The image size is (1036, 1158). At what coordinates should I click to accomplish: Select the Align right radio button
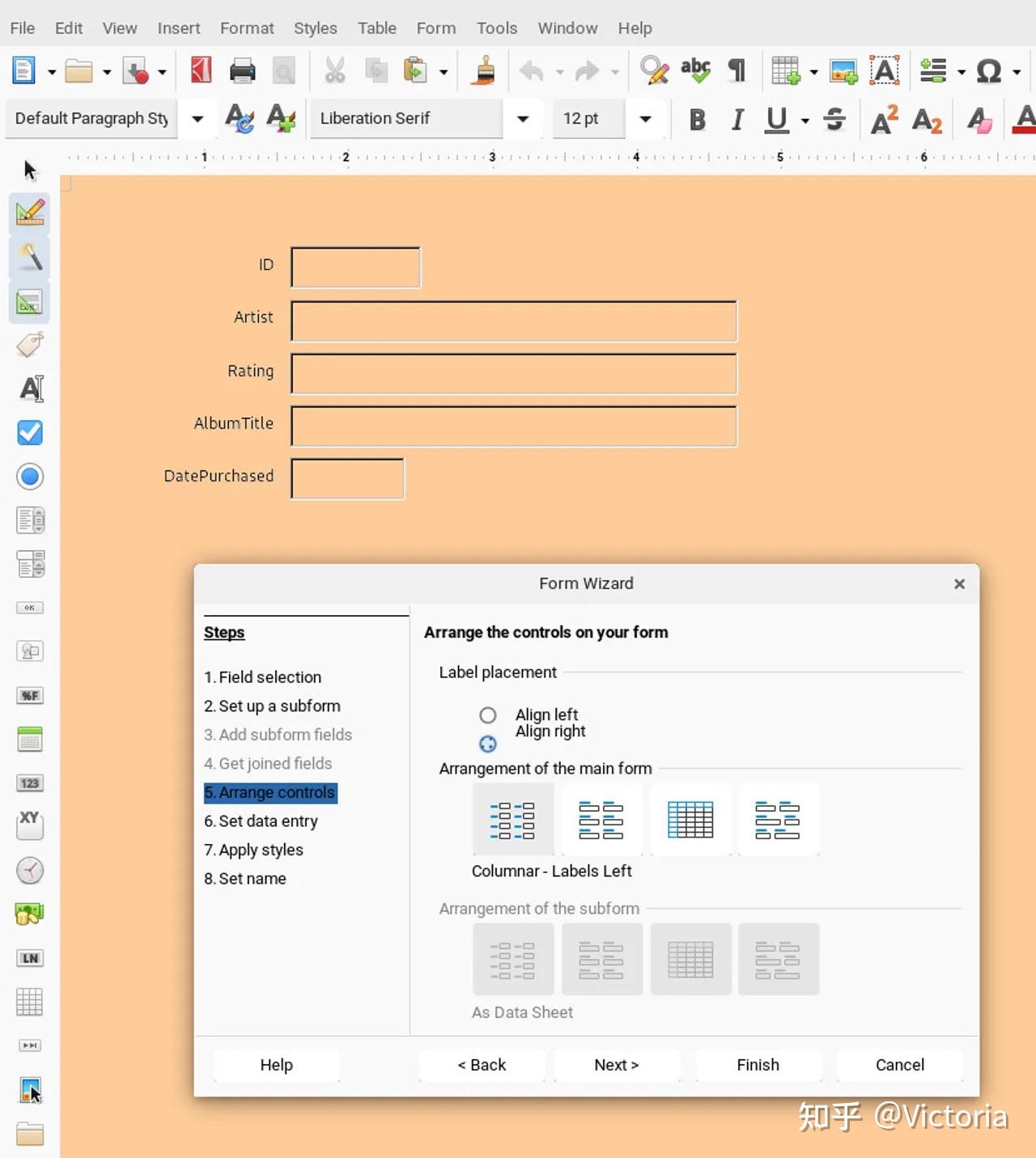[488, 744]
